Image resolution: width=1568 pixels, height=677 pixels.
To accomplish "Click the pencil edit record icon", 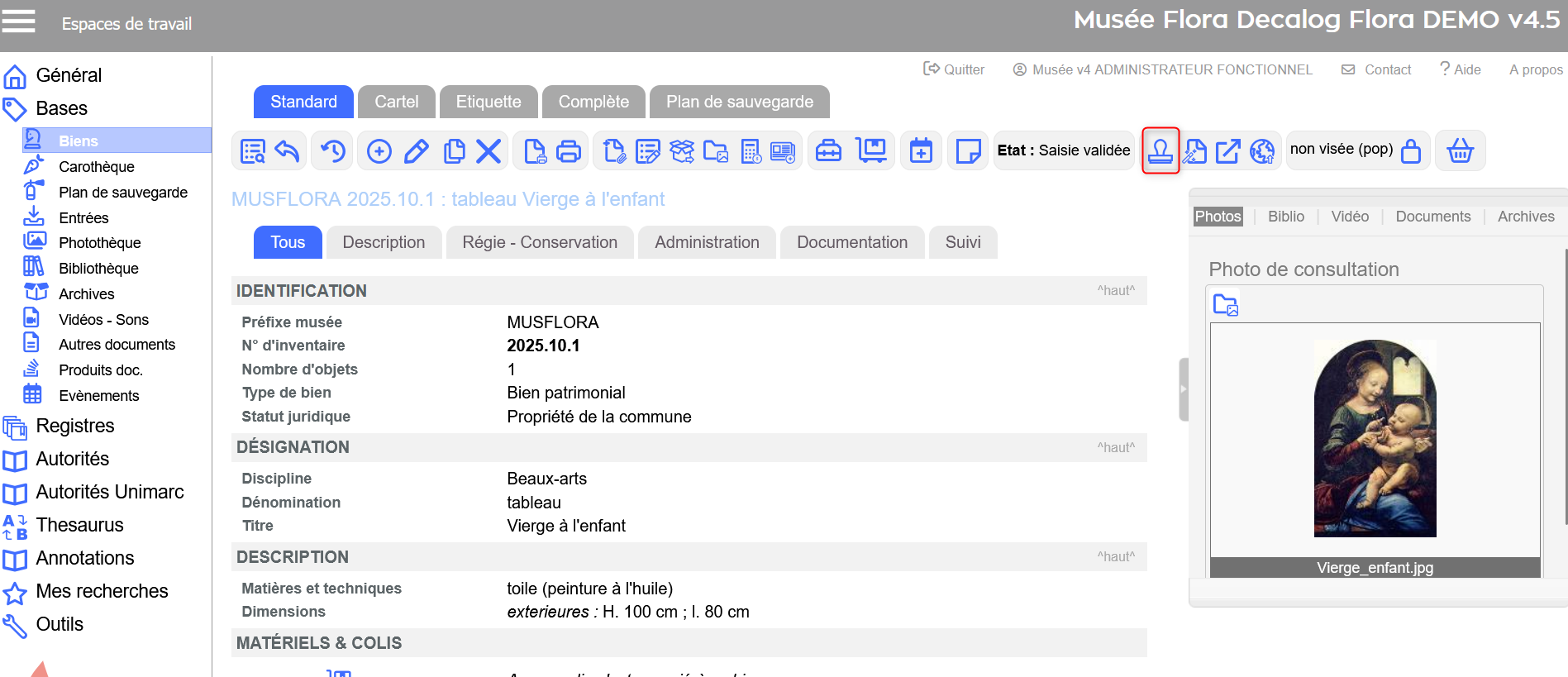I will pos(417,151).
